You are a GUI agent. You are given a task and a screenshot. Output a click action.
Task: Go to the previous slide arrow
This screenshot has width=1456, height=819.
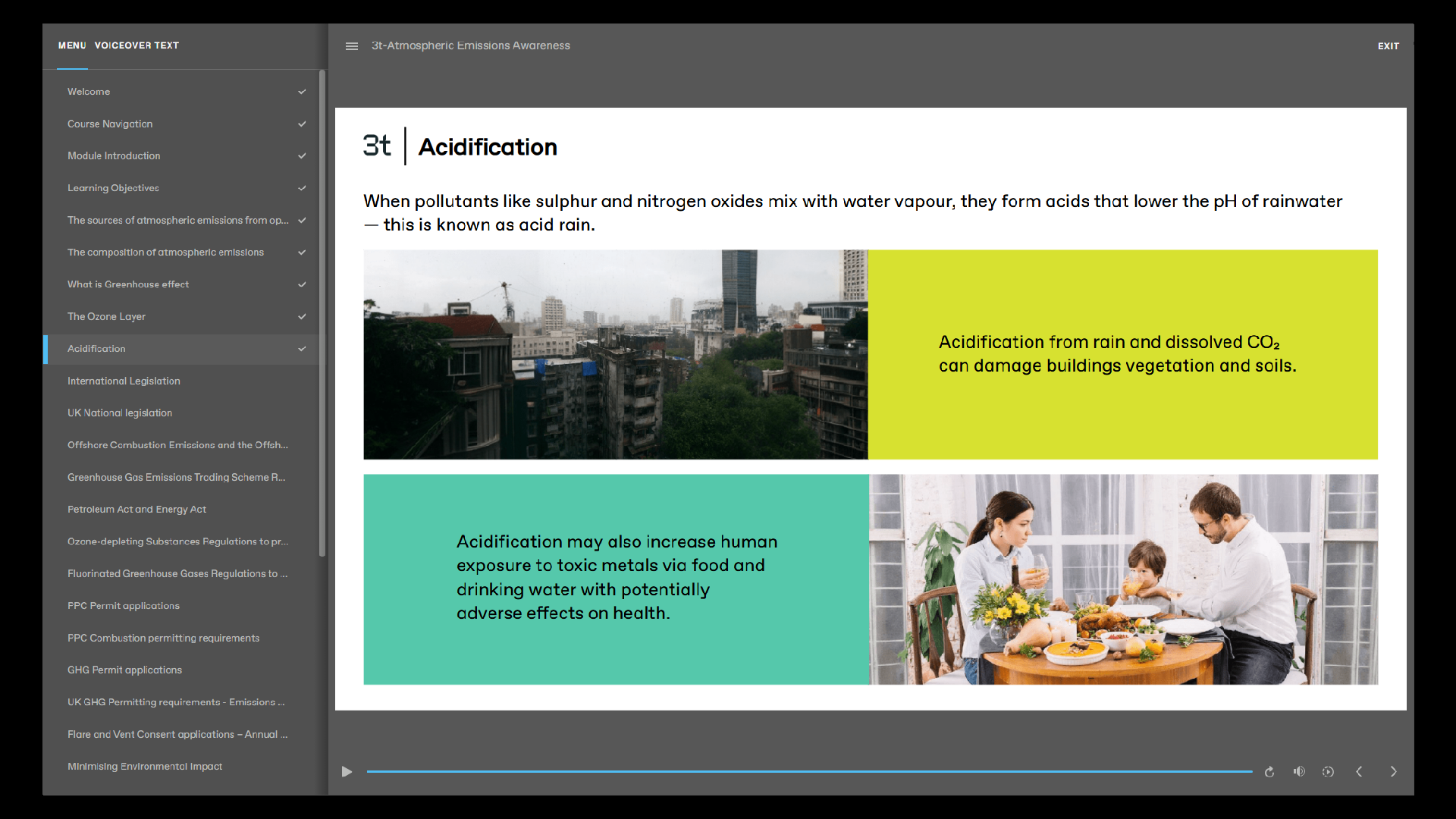[1359, 772]
